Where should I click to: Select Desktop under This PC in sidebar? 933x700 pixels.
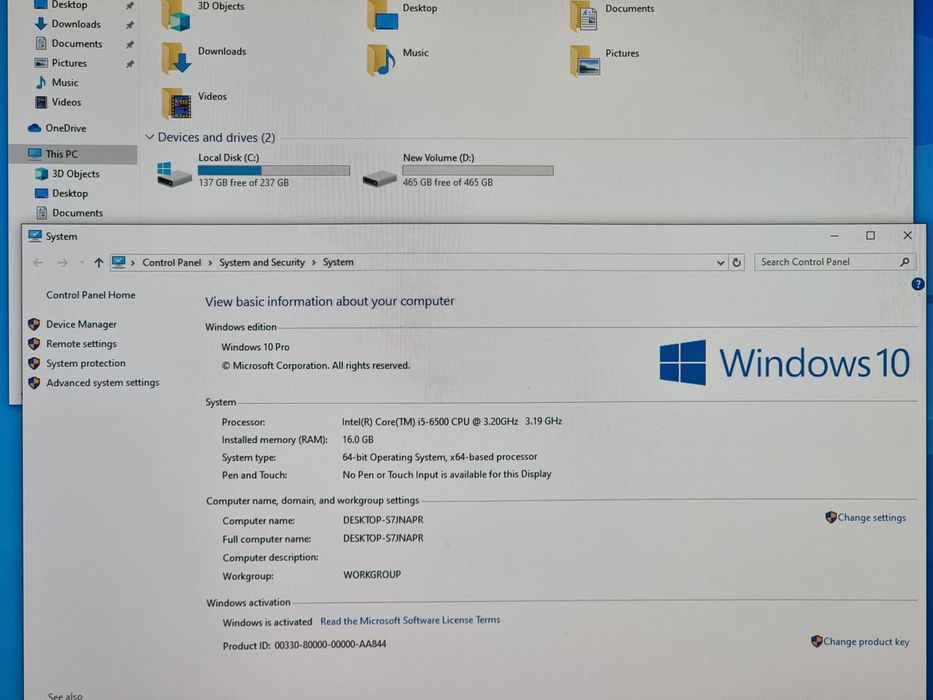click(70, 193)
